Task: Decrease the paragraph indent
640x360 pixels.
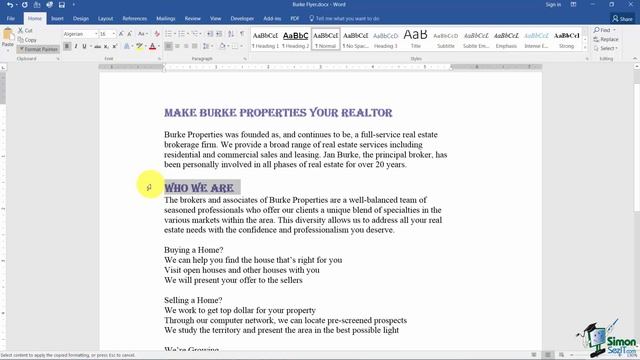Action: tap(210, 34)
